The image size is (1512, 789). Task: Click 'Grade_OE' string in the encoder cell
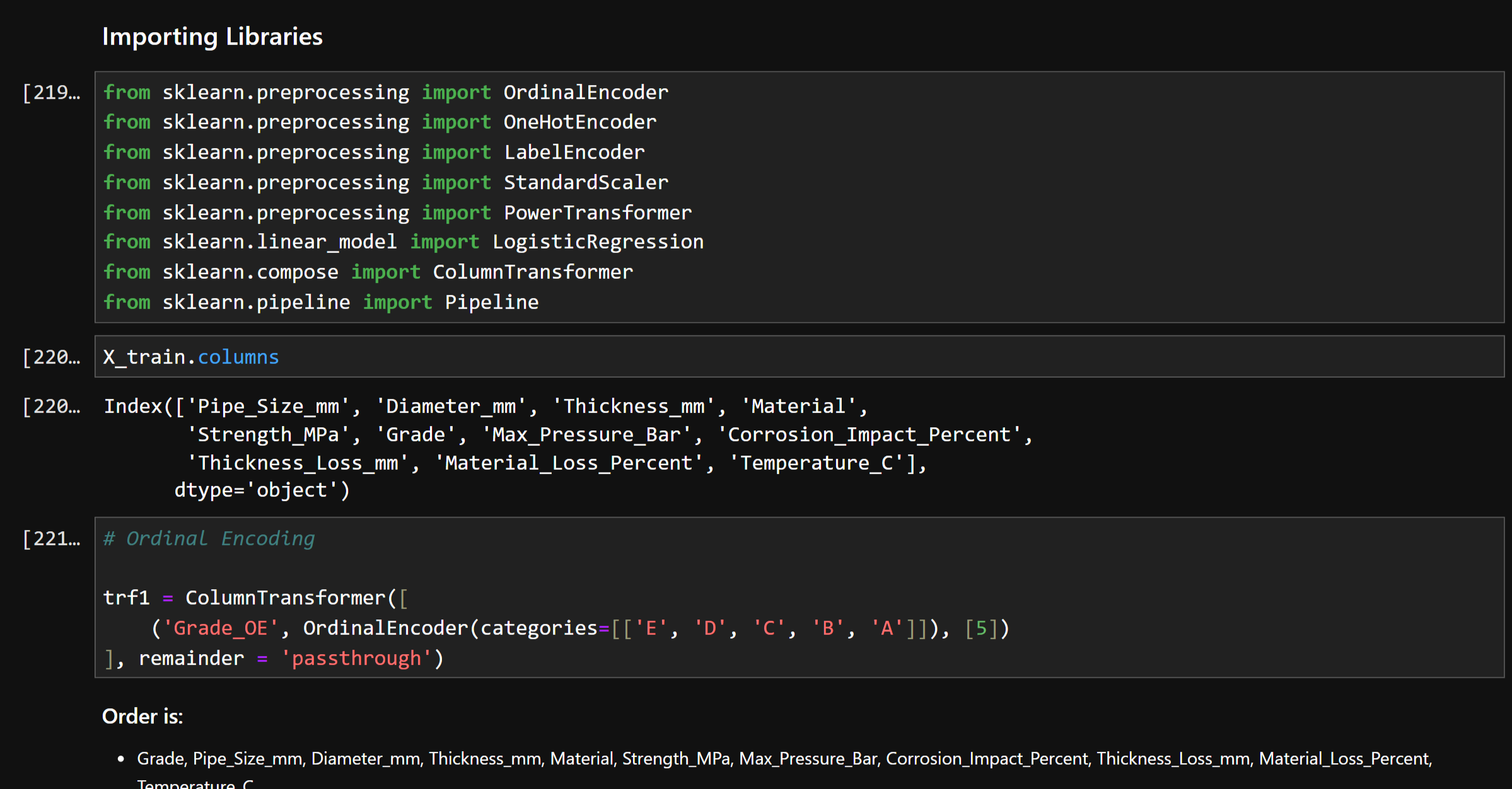(221, 628)
